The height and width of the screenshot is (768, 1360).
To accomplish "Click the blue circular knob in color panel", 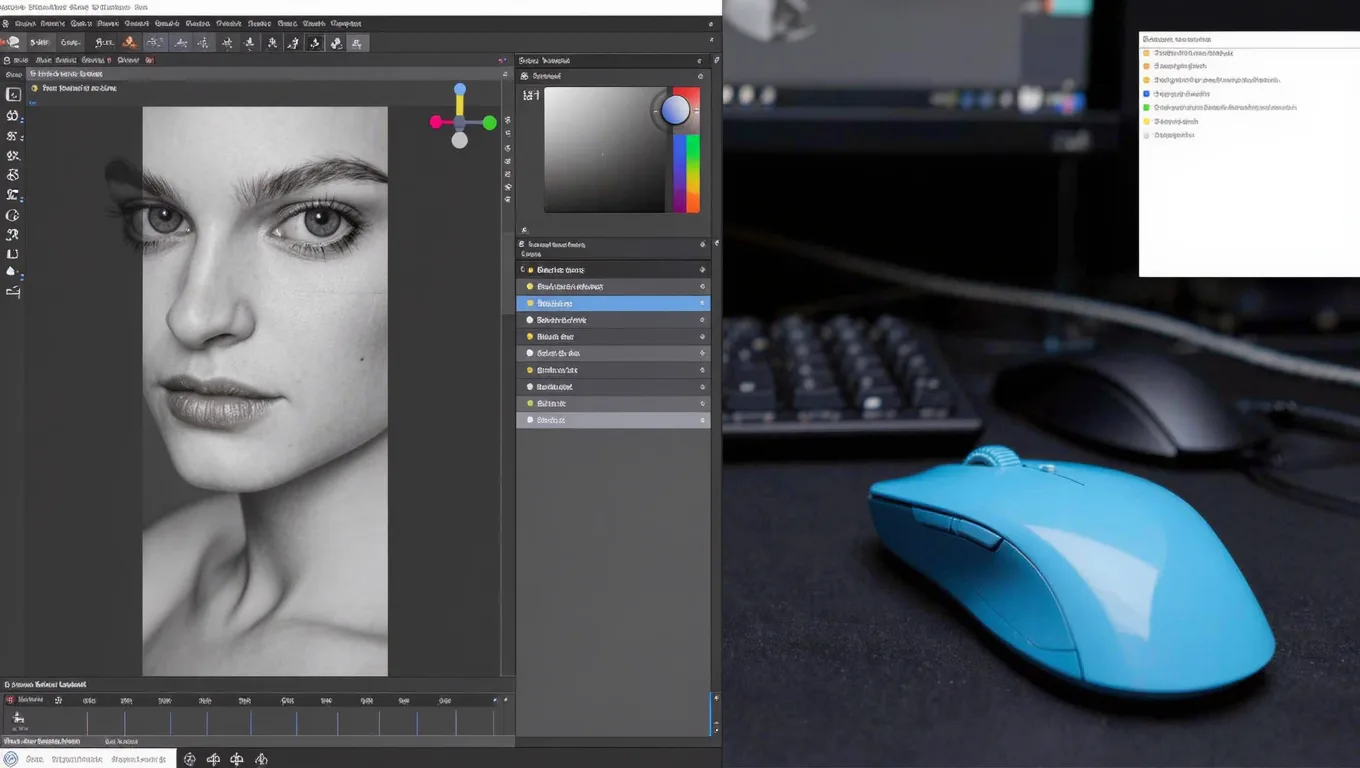I will (676, 110).
